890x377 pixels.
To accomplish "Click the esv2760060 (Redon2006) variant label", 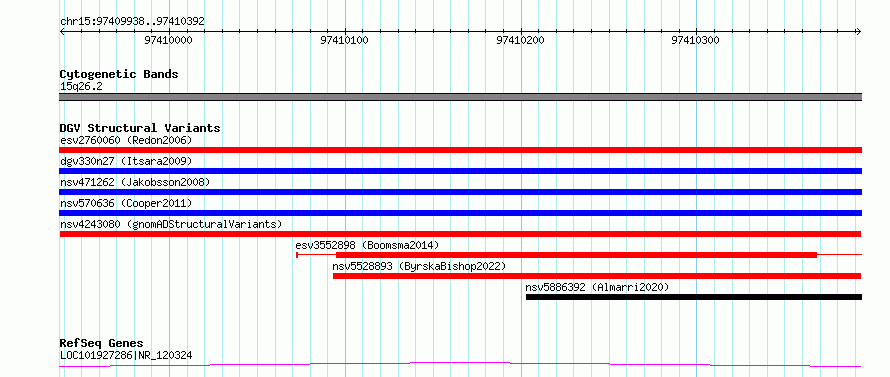I will tap(126, 140).
